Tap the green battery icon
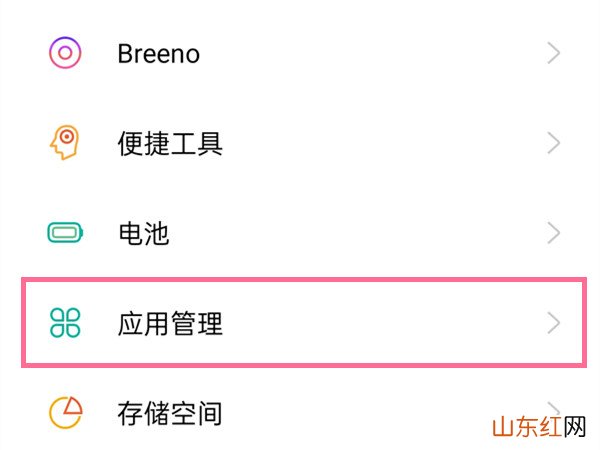Viewport: 600px width, 450px height. click(65, 233)
